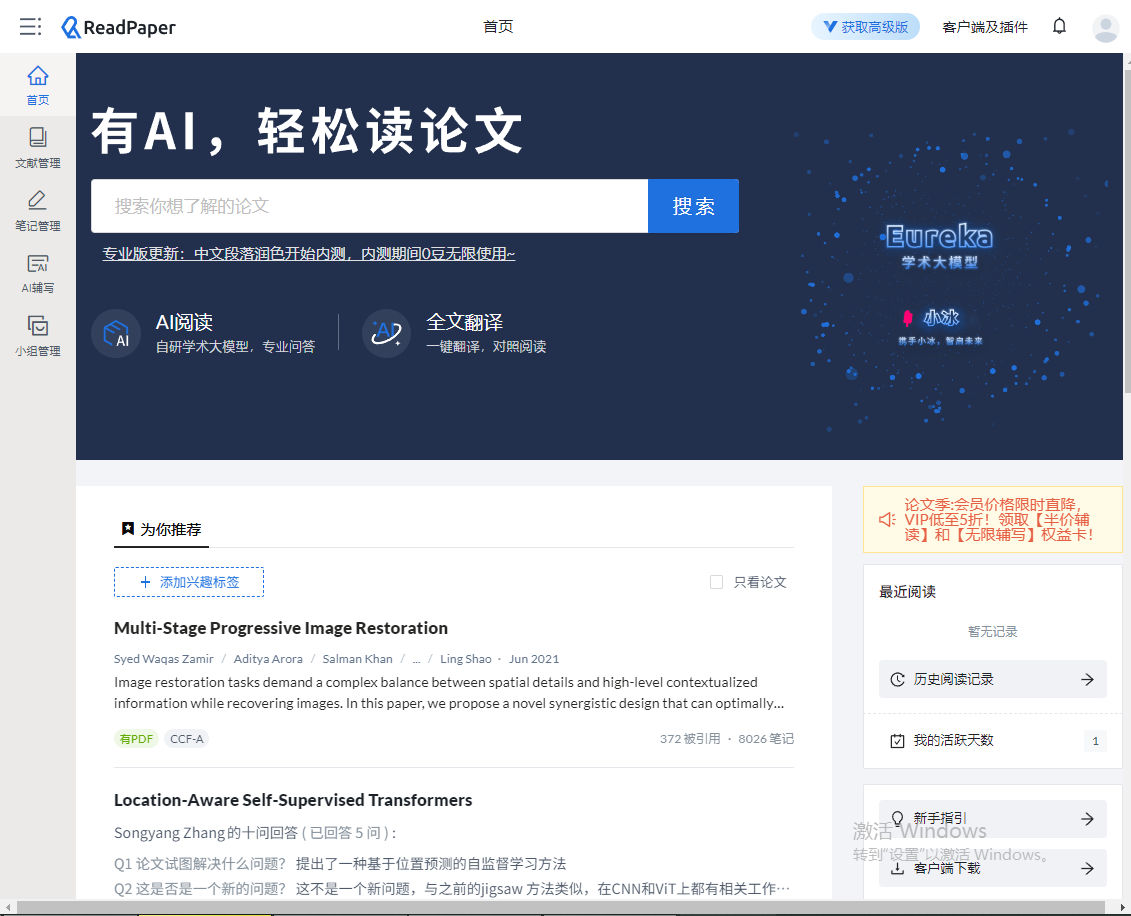Click the horizontal scrollbar thumb
1131x916 pixels.
(x=560, y=907)
